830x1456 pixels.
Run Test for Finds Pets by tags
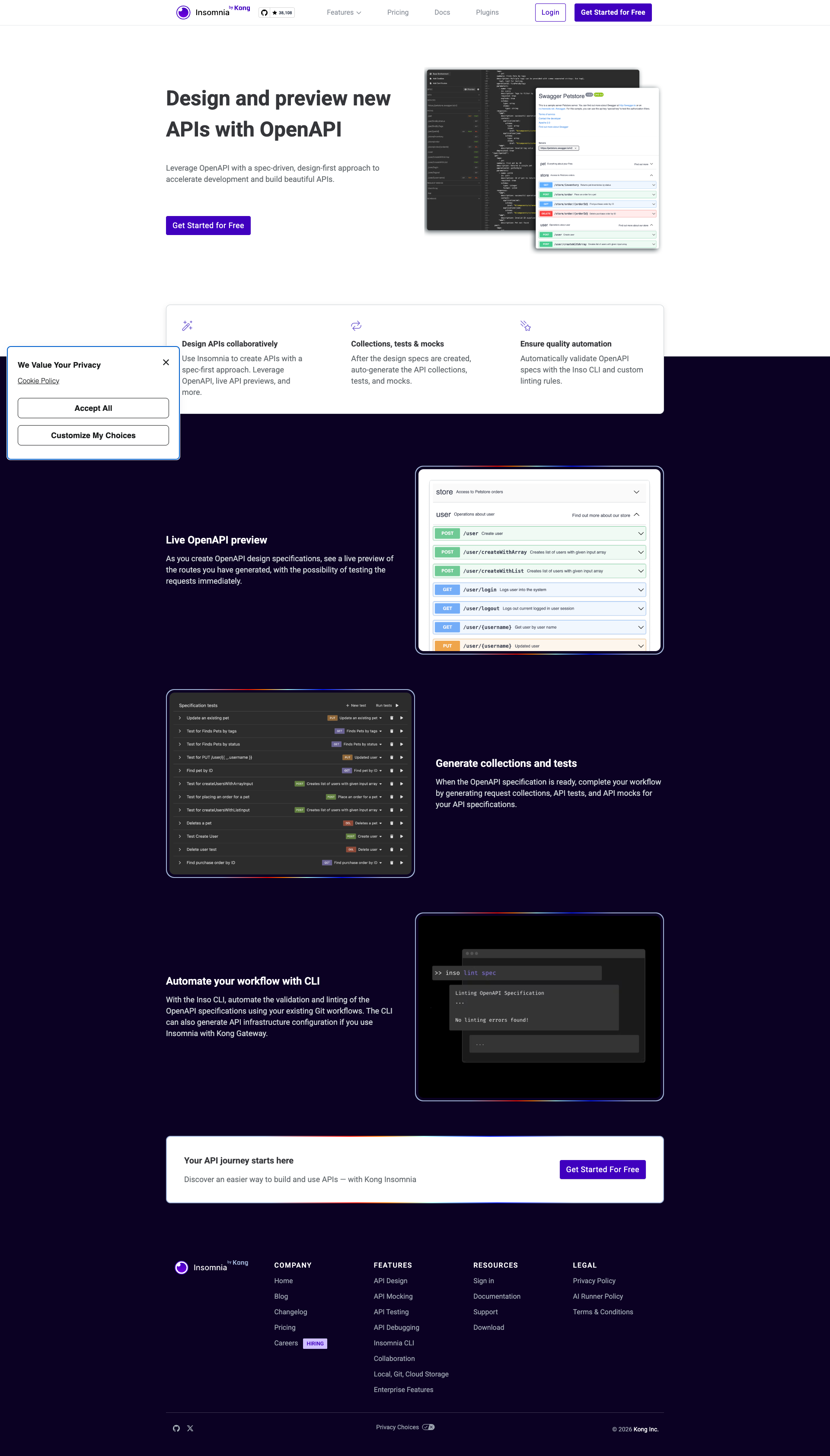tap(401, 731)
